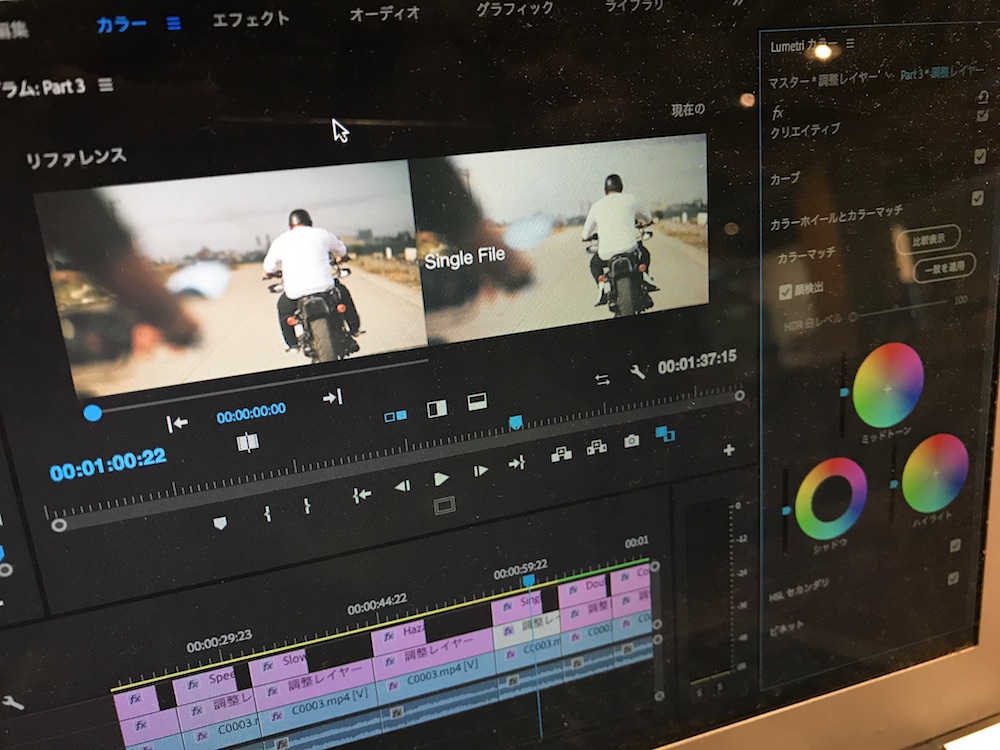1000x750 pixels.
Task: Go to next edit in reference view
Action: [333, 397]
